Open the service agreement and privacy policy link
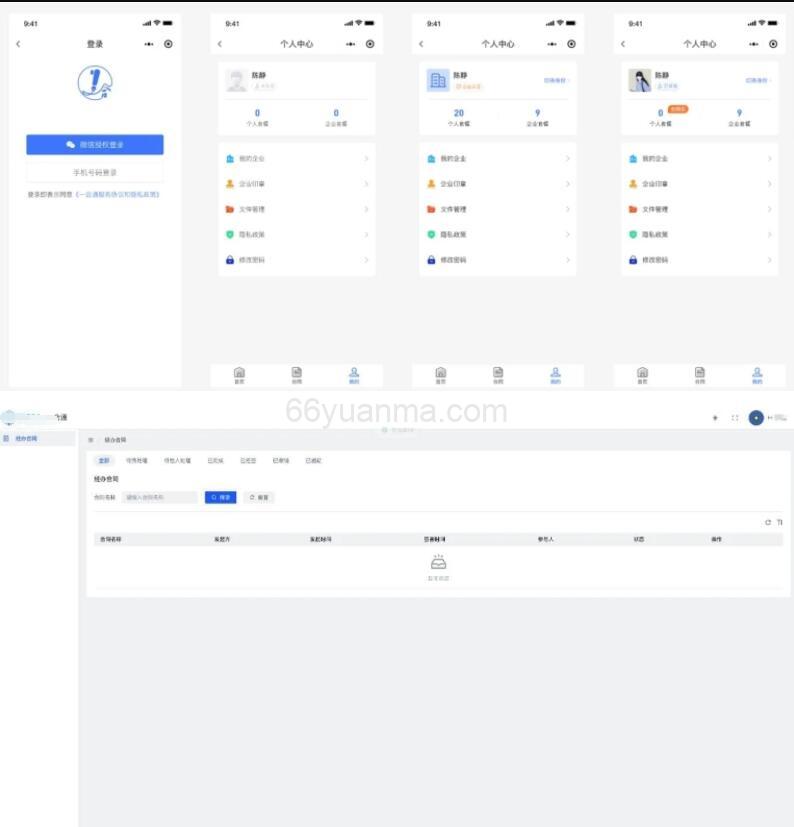Image resolution: width=794 pixels, height=827 pixels. point(118,195)
